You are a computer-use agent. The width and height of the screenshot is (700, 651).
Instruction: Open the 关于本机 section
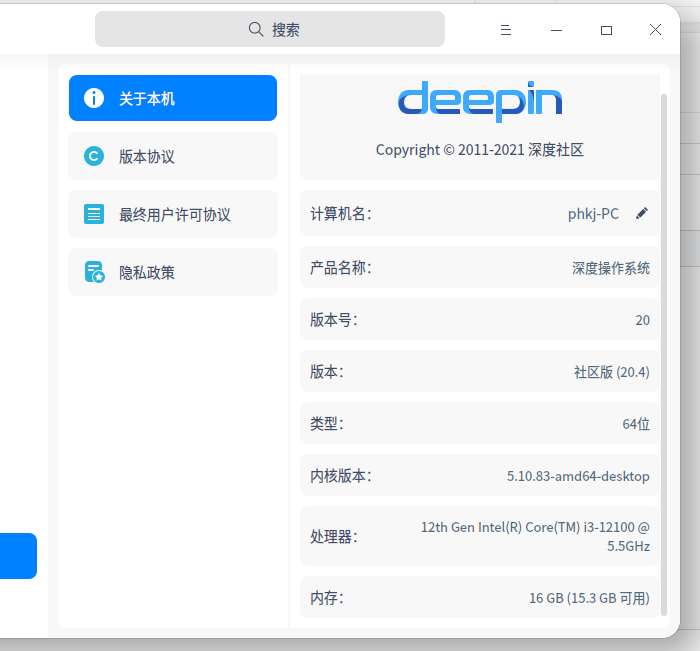[x=173, y=98]
